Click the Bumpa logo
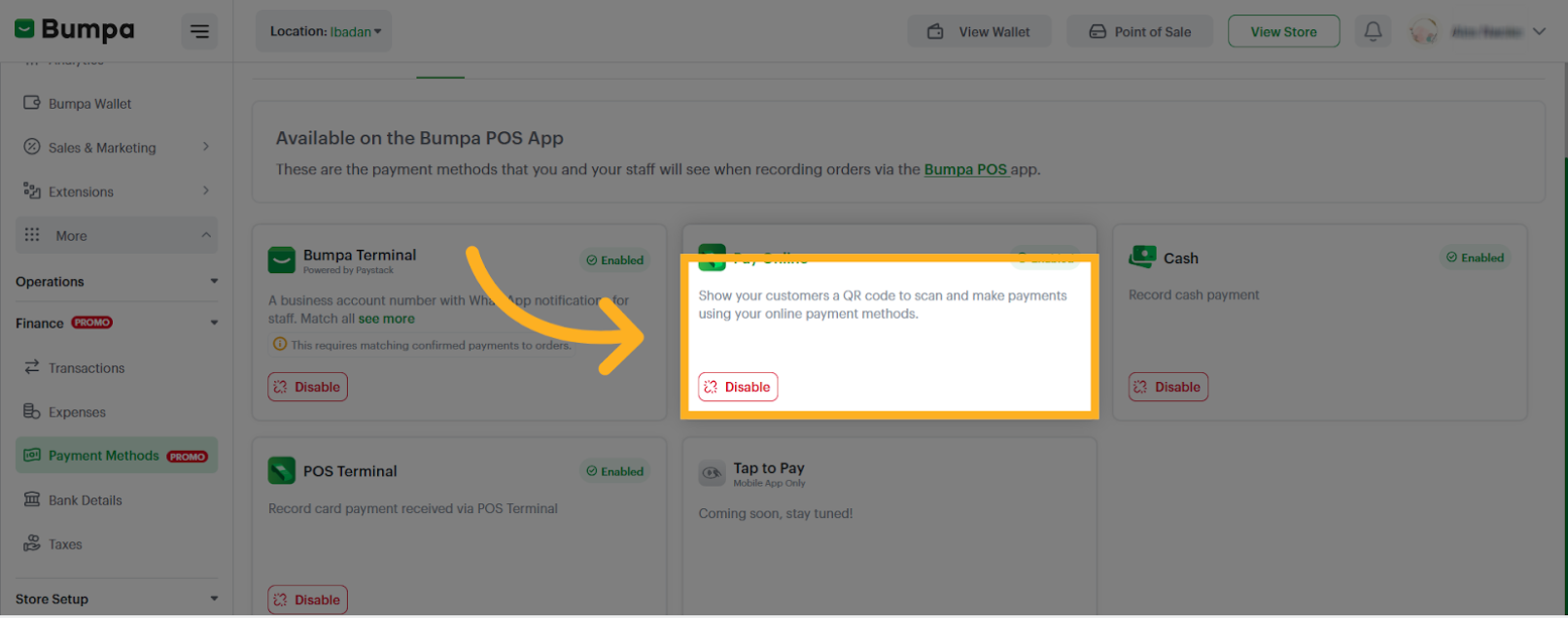Screen dimensions: 1568x618 (x=74, y=30)
